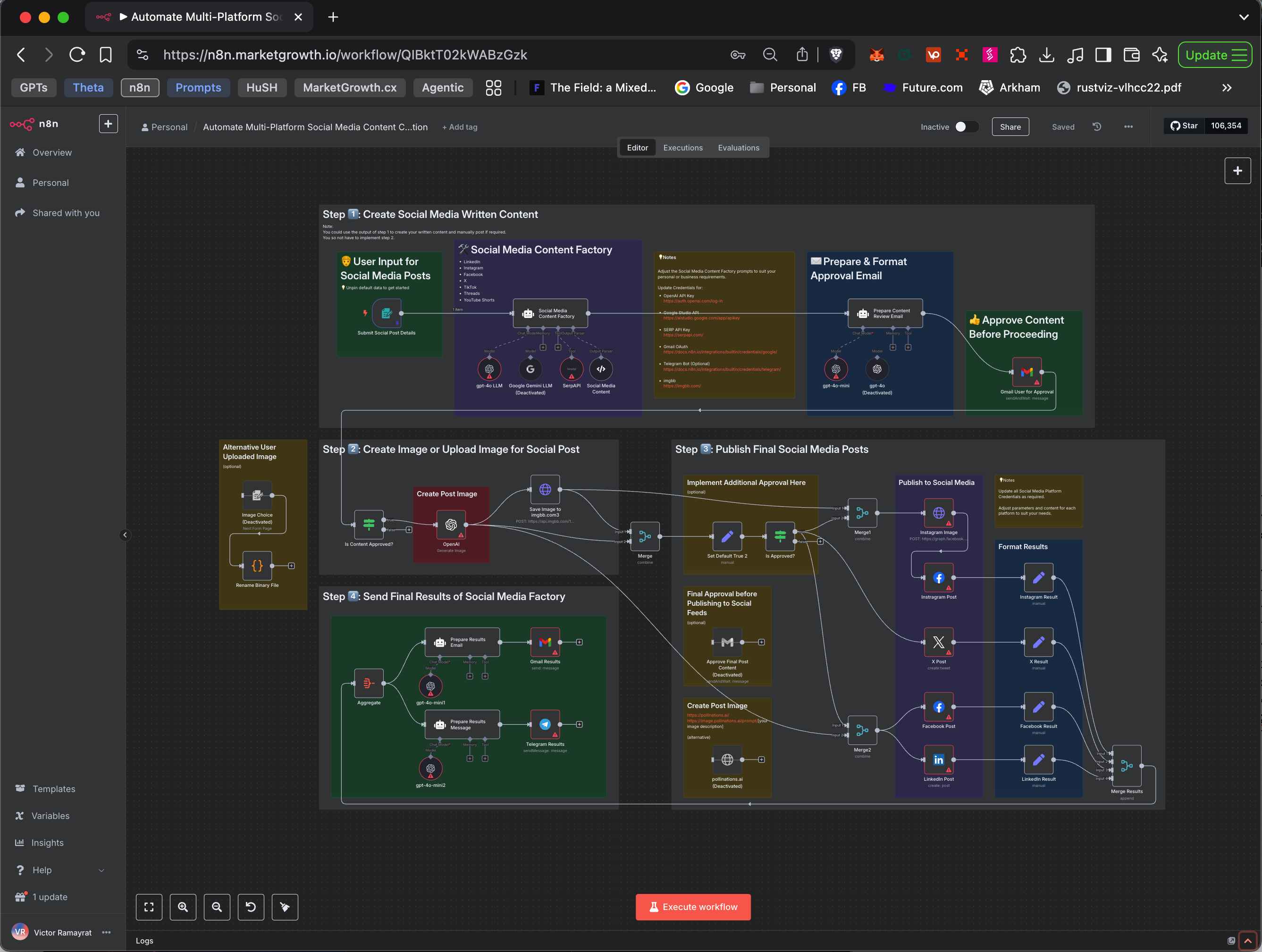This screenshot has width=1262, height=952.
Task: Select the Editor tab
Action: (x=637, y=148)
